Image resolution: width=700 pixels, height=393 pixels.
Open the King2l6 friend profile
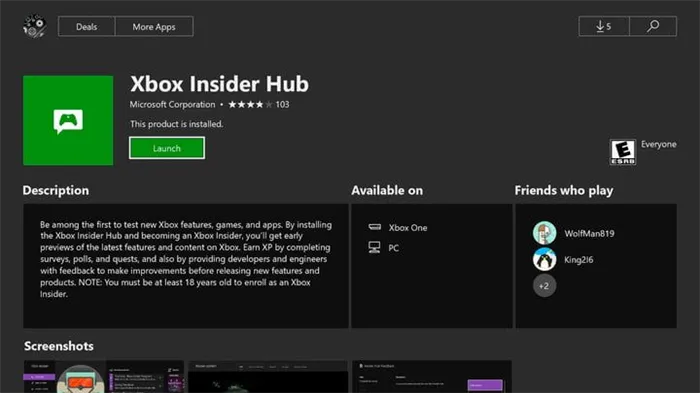(563, 259)
